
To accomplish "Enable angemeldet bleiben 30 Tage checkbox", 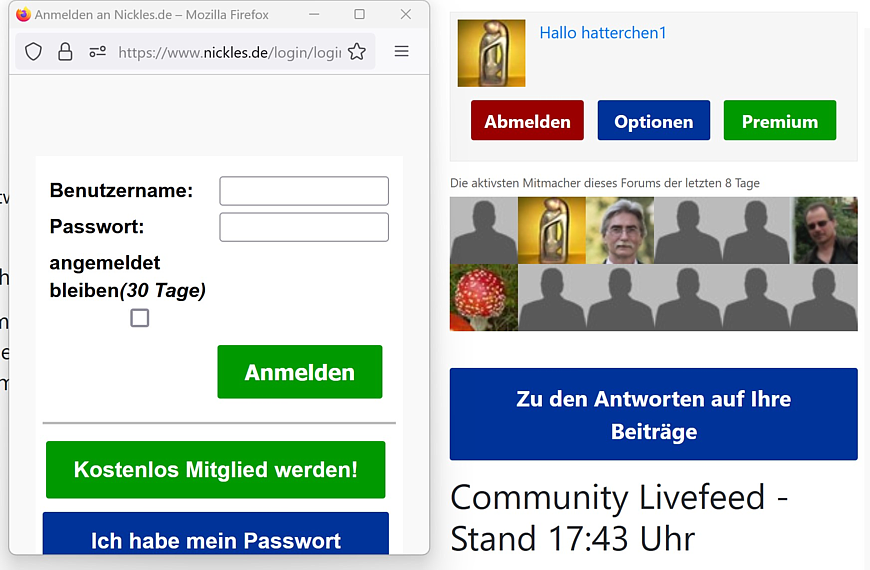I will pos(140,318).
